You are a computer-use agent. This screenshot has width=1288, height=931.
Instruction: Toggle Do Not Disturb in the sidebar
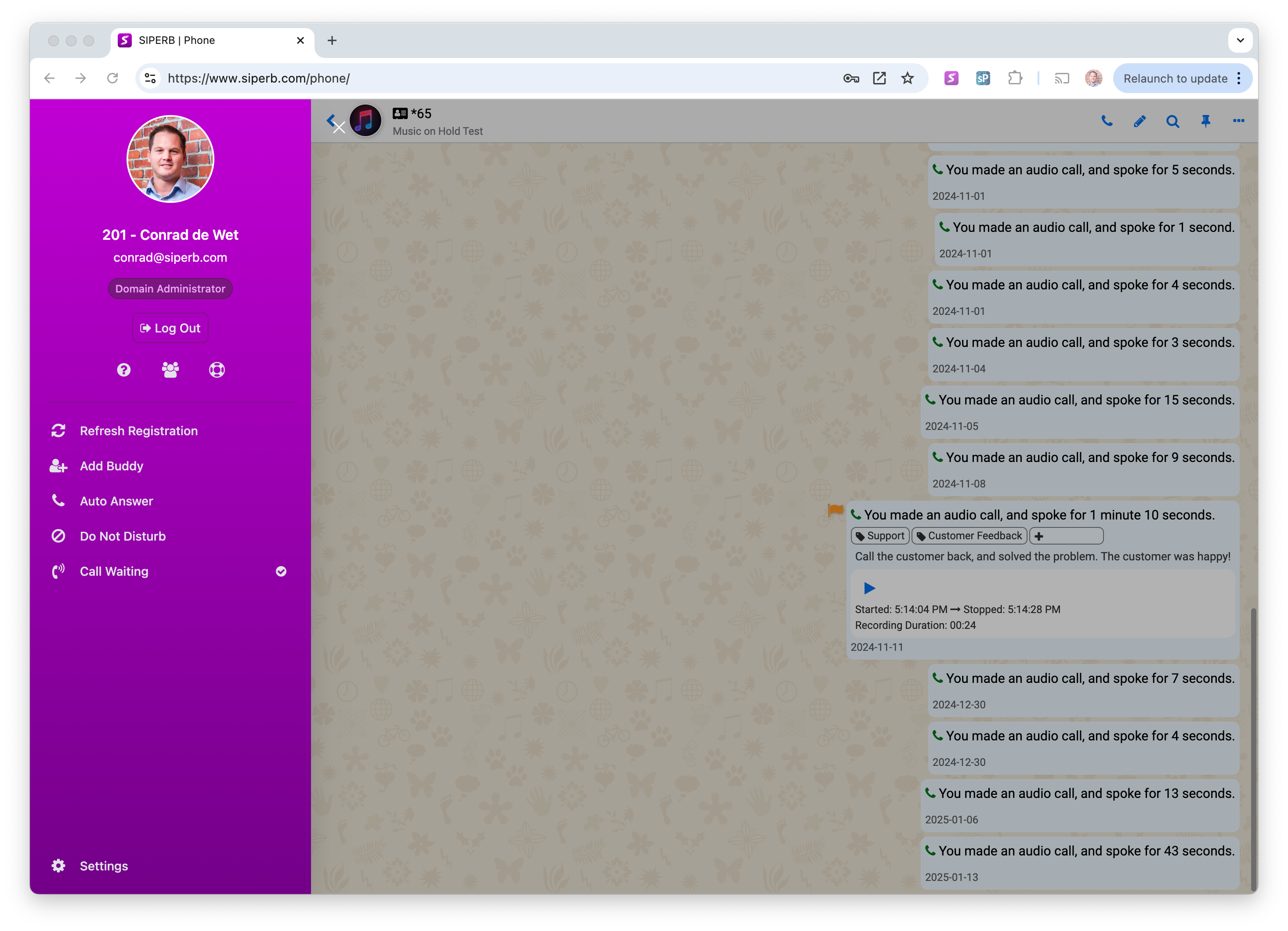point(170,537)
